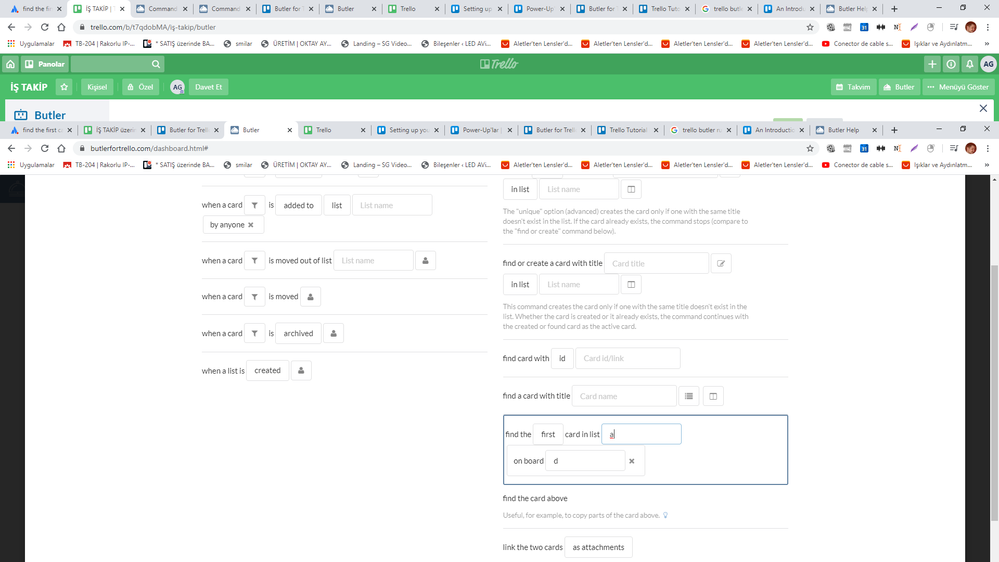Click the person icon next to 'created'
Screen dimensions: 999x562
301,370
